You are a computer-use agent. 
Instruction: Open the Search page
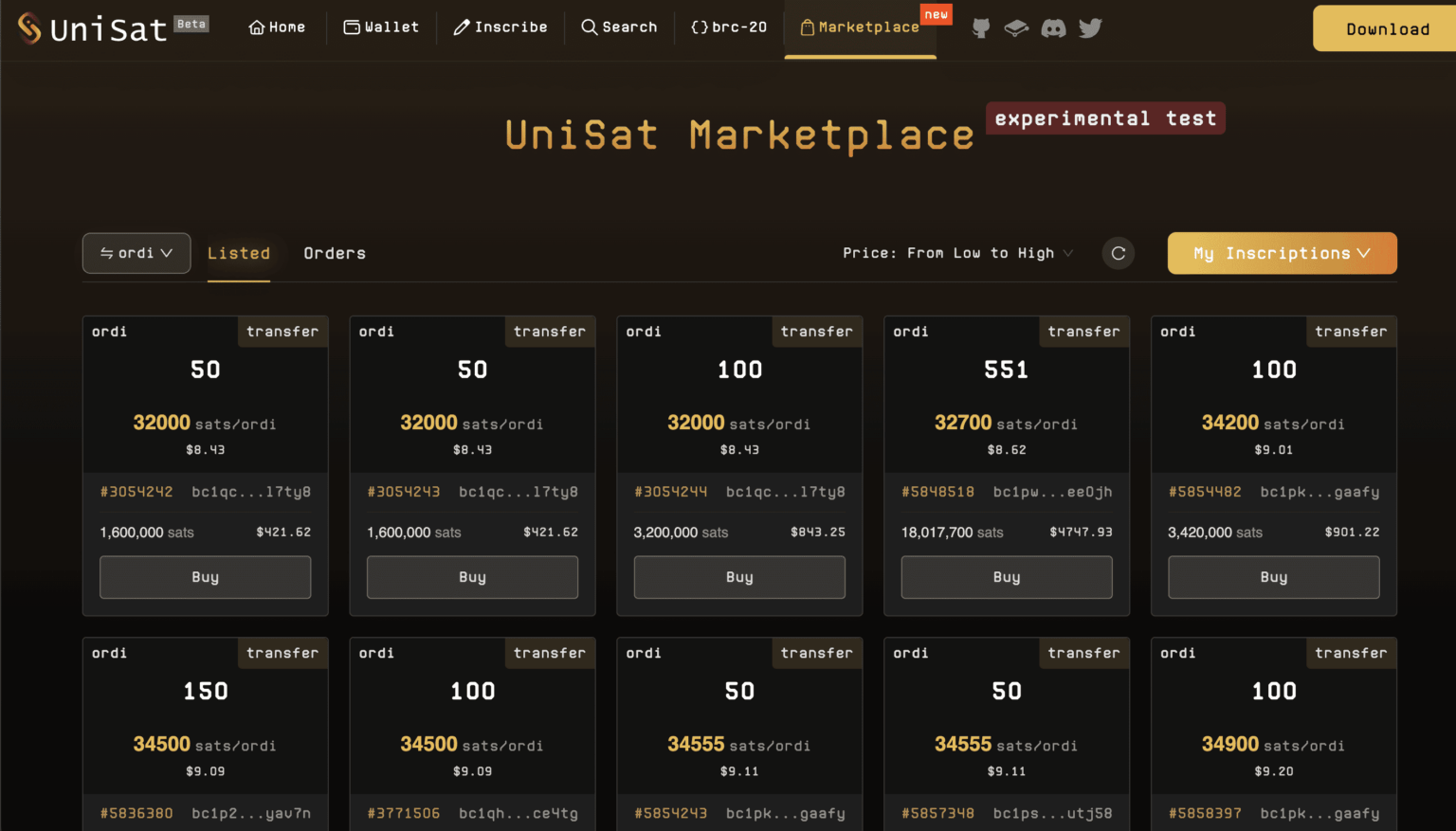pyautogui.click(x=619, y=27)
